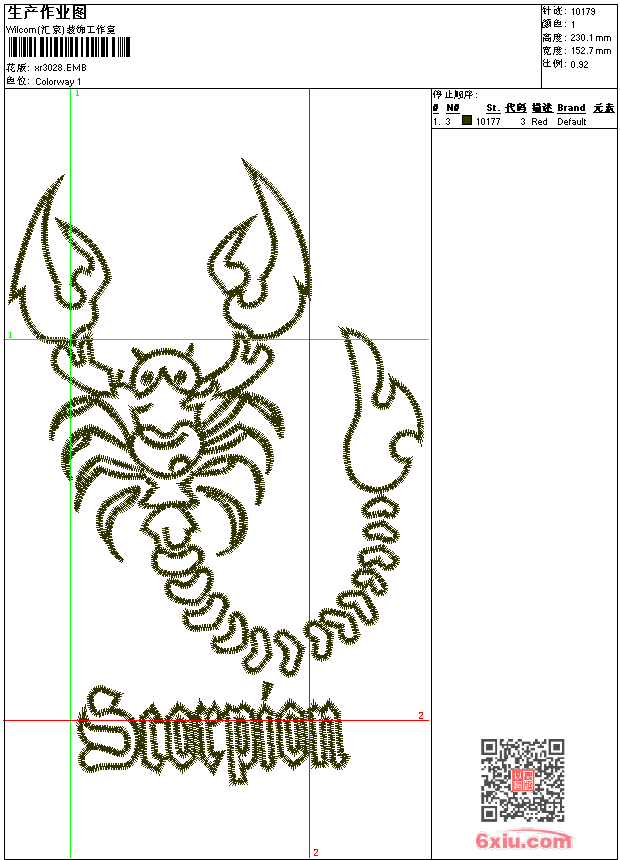The height and width of the screenshot is (860, 620).
Task: Click the 代码 column header
Action: pyautogui.click(x=516, y=108)
